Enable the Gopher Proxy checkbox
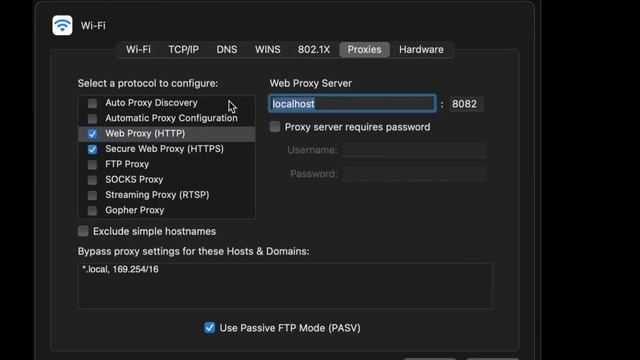The width and height of the screenshot is (640, 360). 92,211
